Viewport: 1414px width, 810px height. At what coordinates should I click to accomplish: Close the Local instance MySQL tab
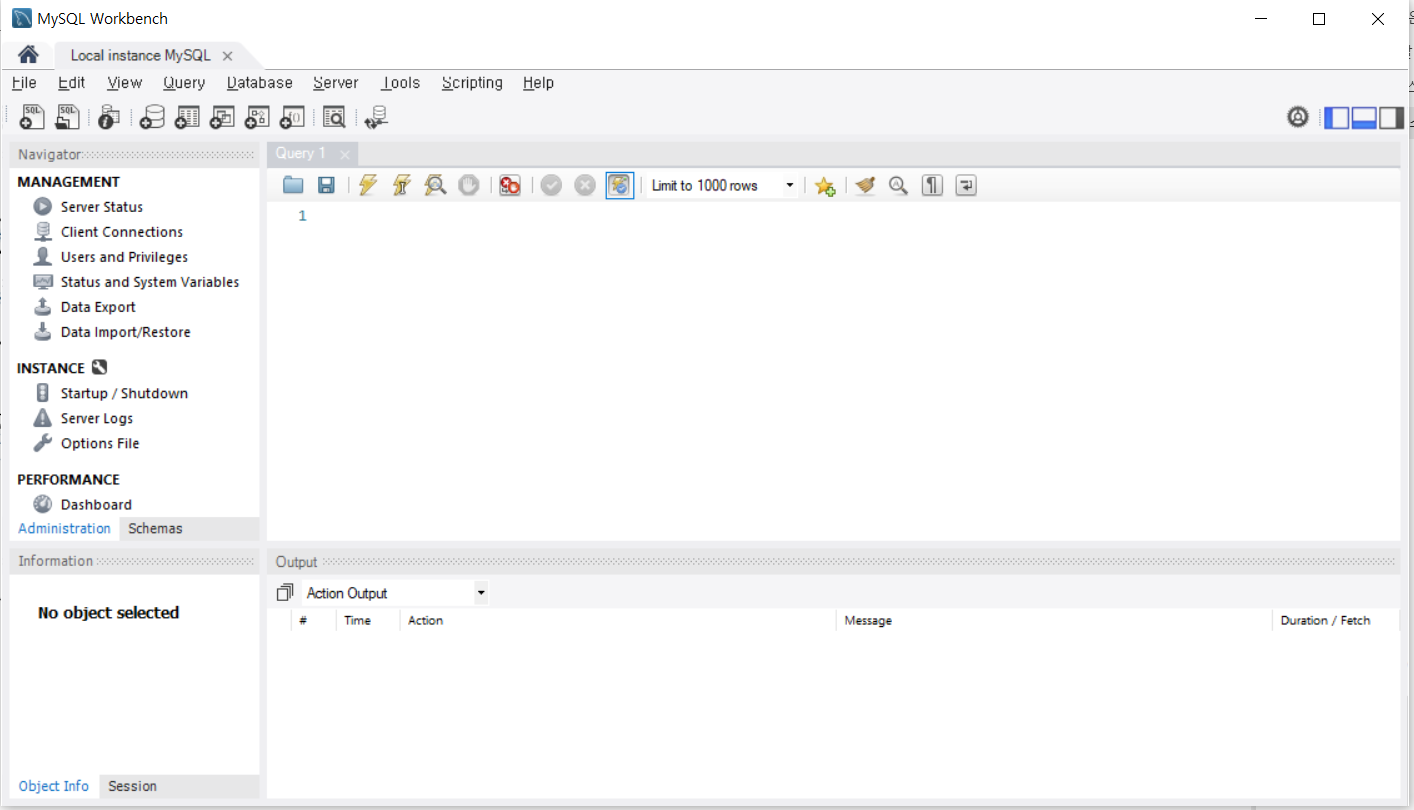227,56
